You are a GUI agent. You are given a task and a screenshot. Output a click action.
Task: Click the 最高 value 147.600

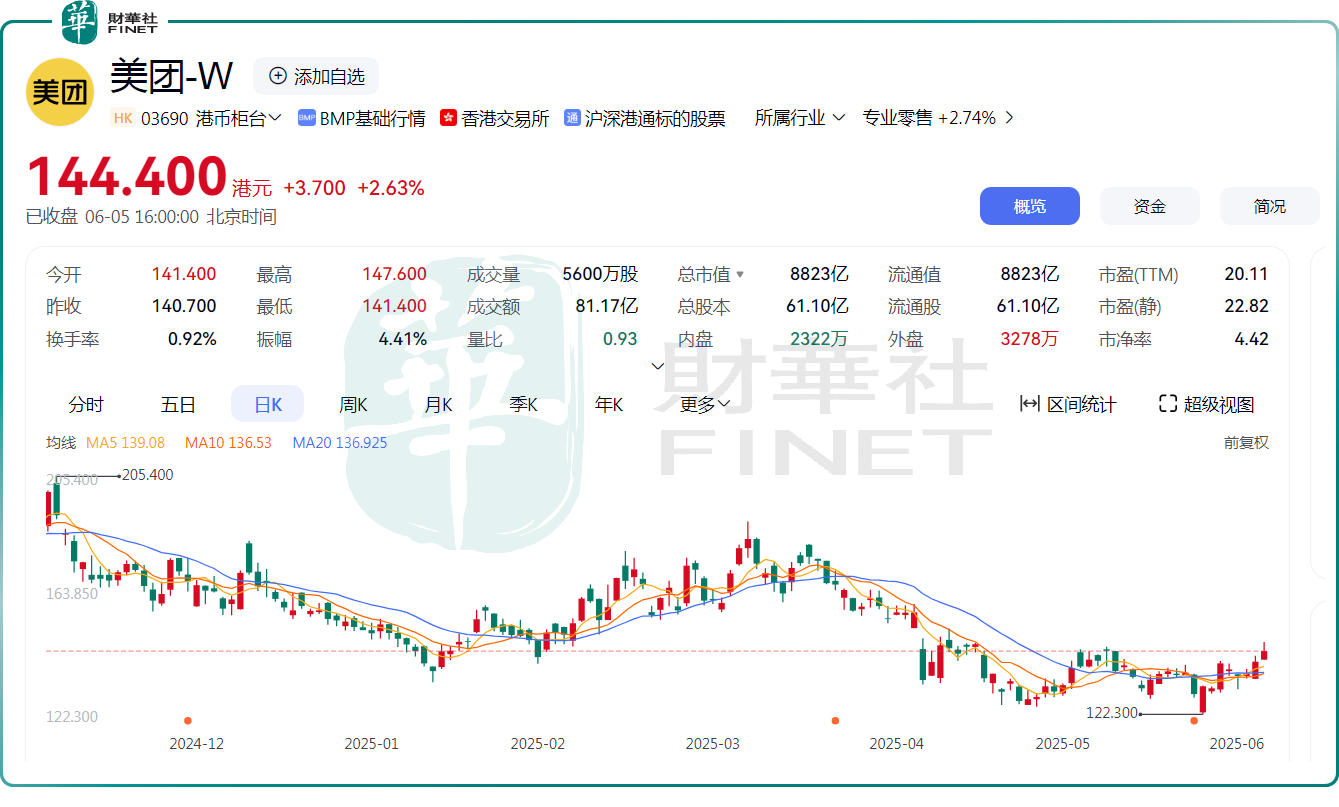(x=394, y=274)
